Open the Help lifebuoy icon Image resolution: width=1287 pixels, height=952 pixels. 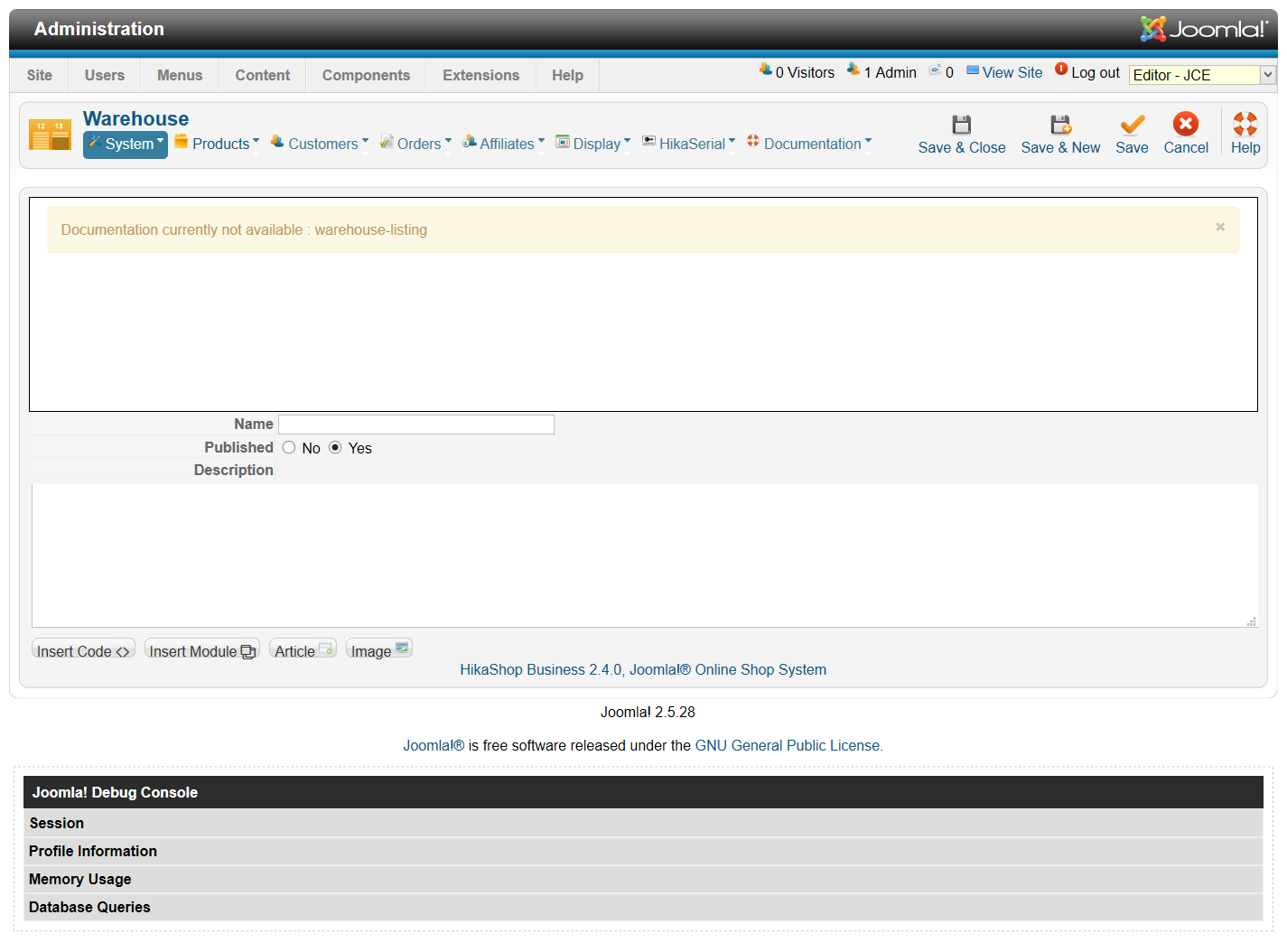[x=1245, y=125]
